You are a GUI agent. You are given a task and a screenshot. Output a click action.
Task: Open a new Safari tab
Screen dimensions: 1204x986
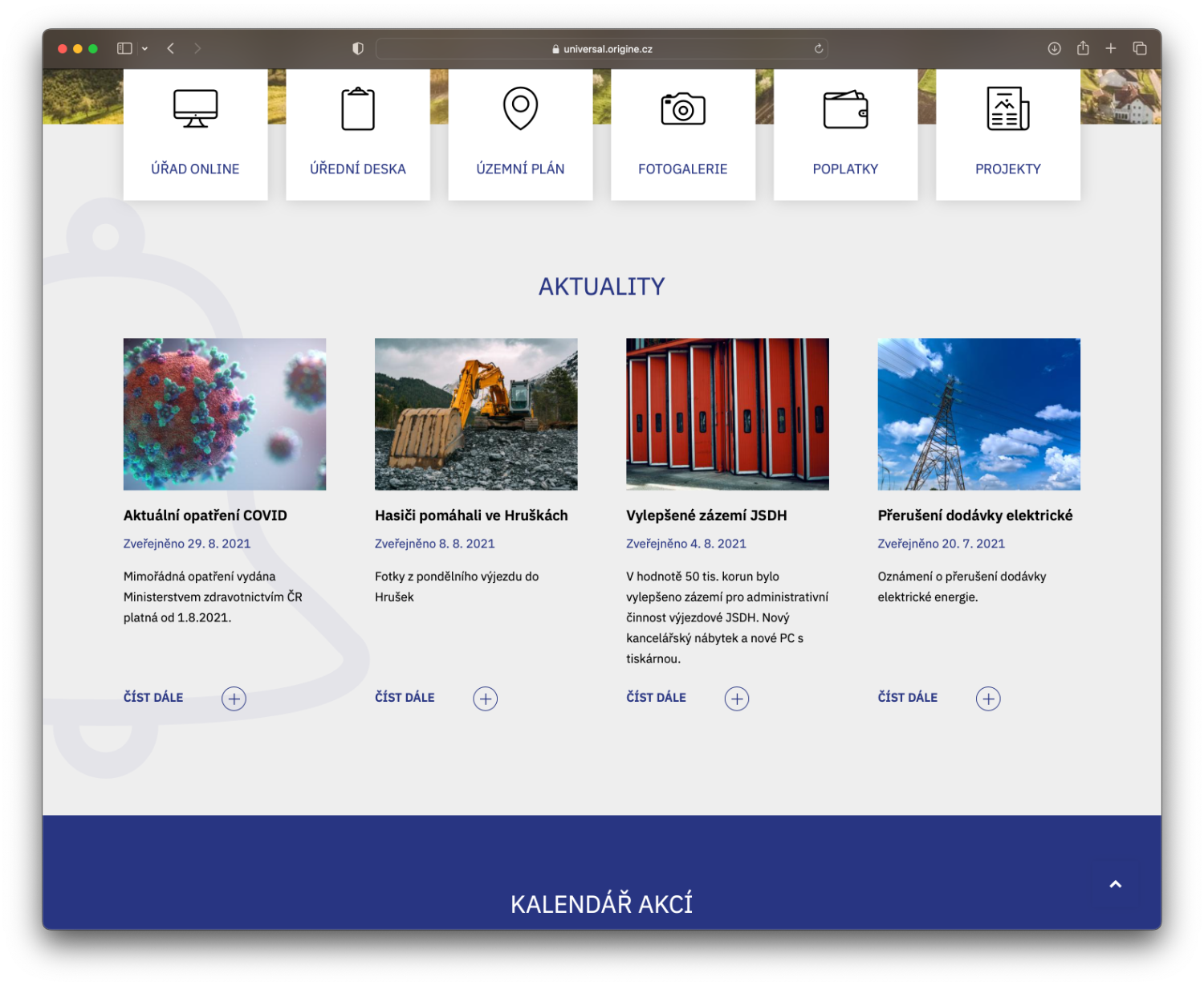[x=1111, y=48]
